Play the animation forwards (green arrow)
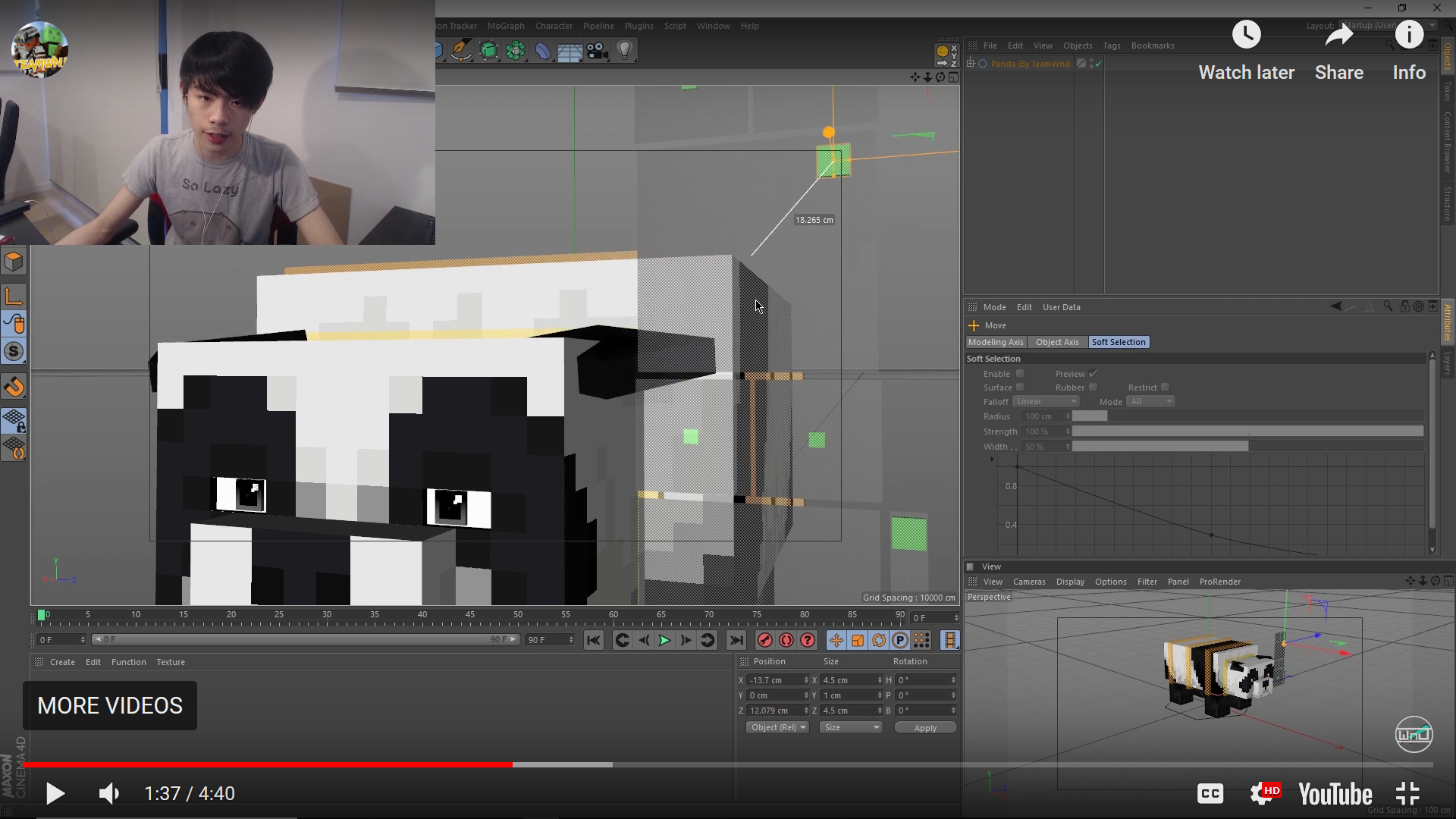 coord(664,641)
